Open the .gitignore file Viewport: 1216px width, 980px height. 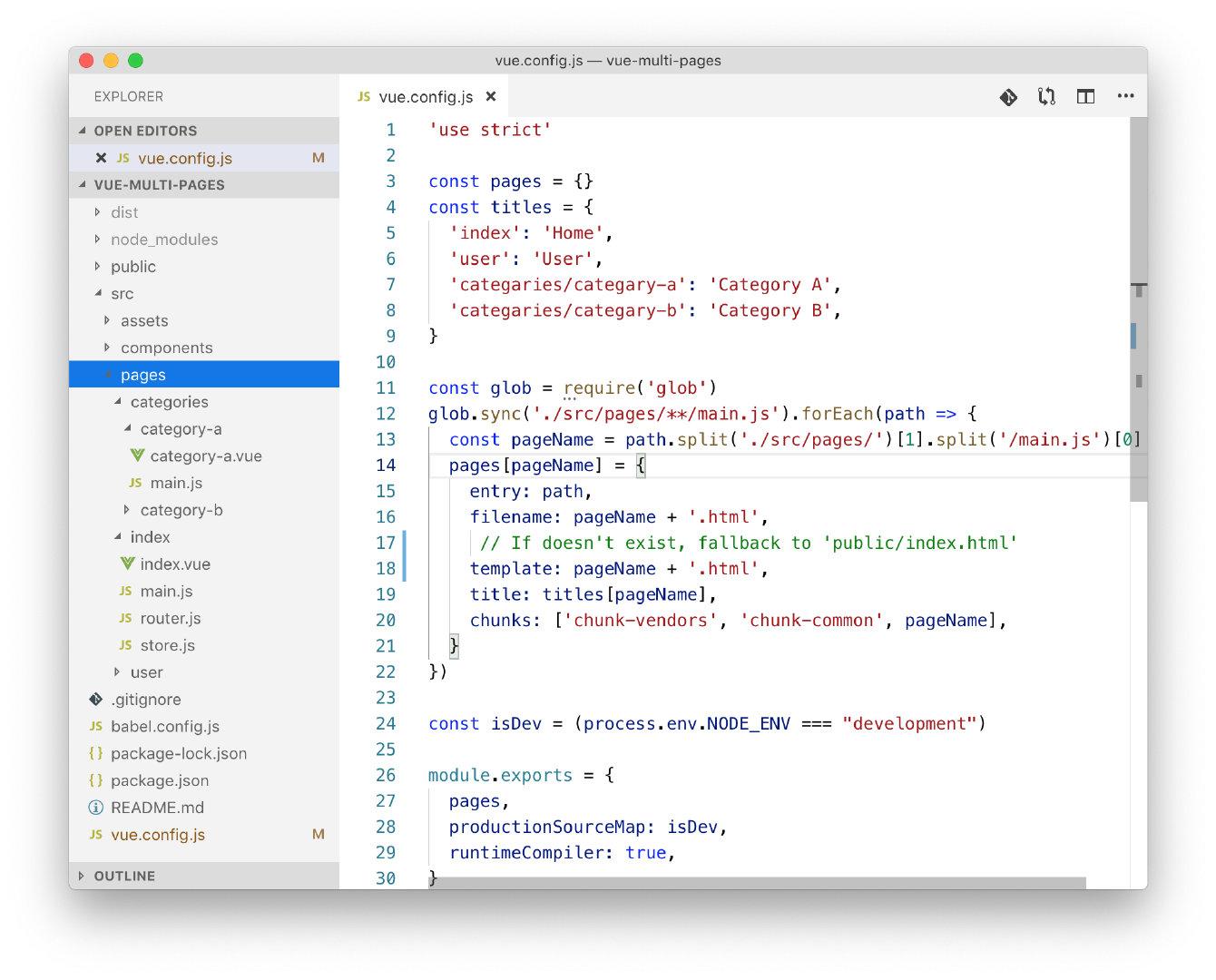[x=145, y=700]
